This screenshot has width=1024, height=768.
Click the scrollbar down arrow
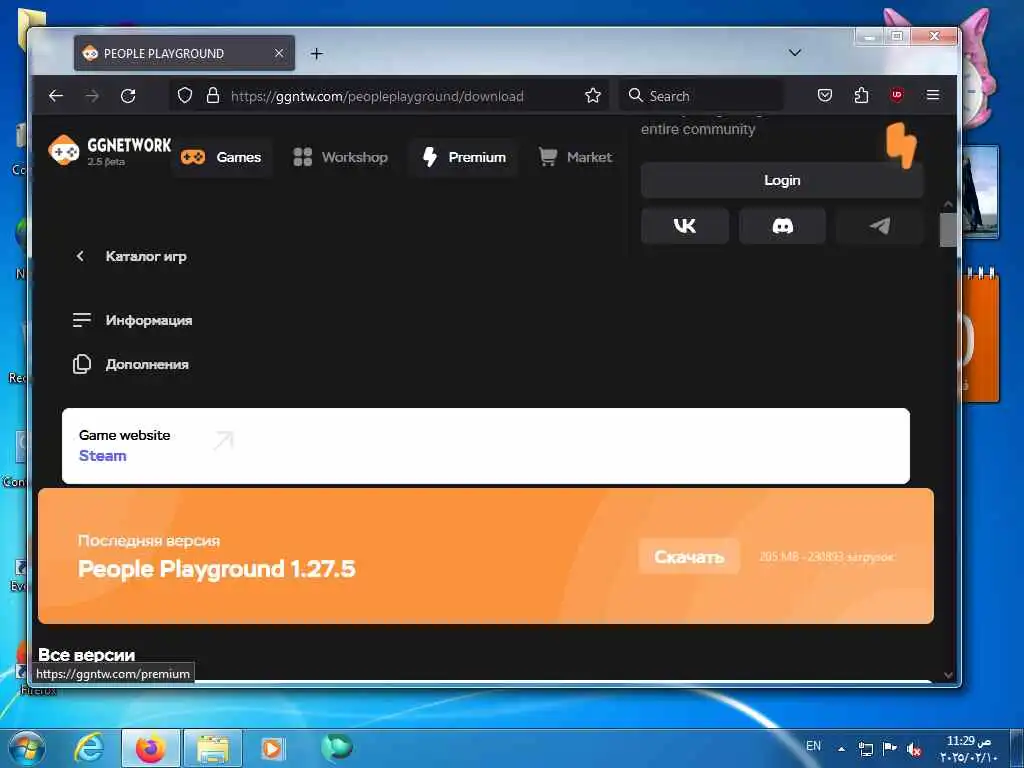pos(948,675)
